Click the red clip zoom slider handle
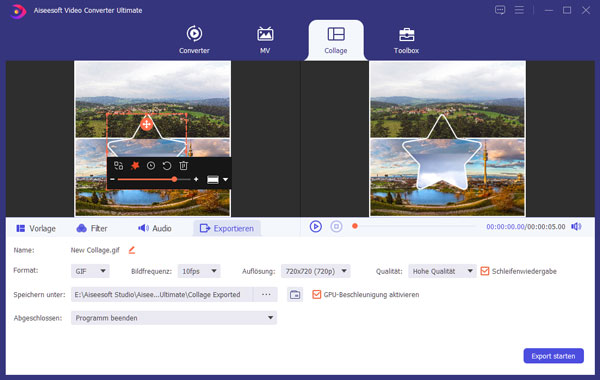This screenshot has height=380, width=600. coord(174,179)
